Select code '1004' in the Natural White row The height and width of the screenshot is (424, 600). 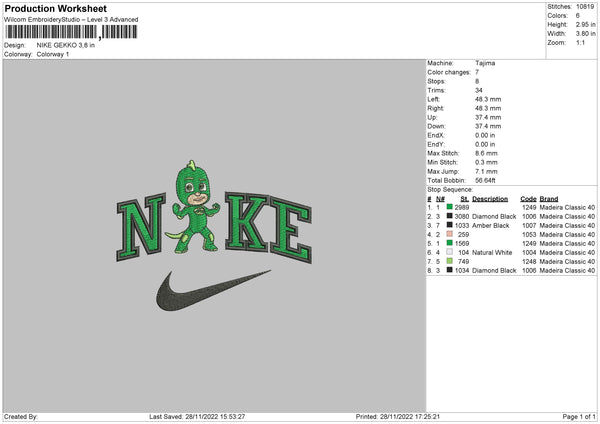529,252
